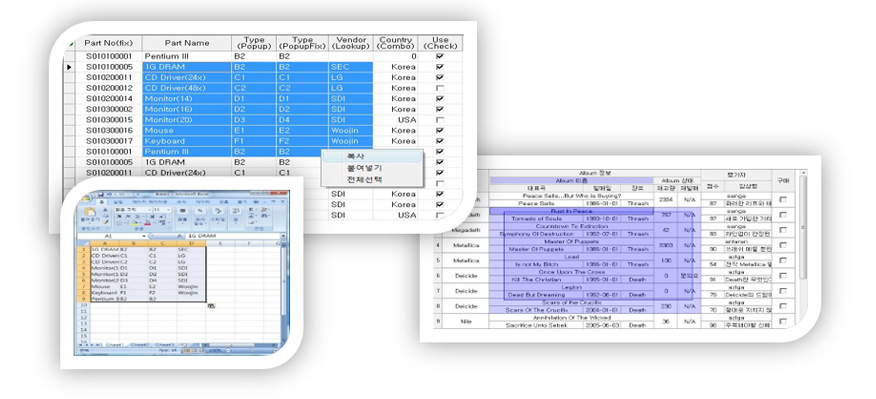
Task: Click the font color icon in the Excel ribbon
Action: [147, 223]
